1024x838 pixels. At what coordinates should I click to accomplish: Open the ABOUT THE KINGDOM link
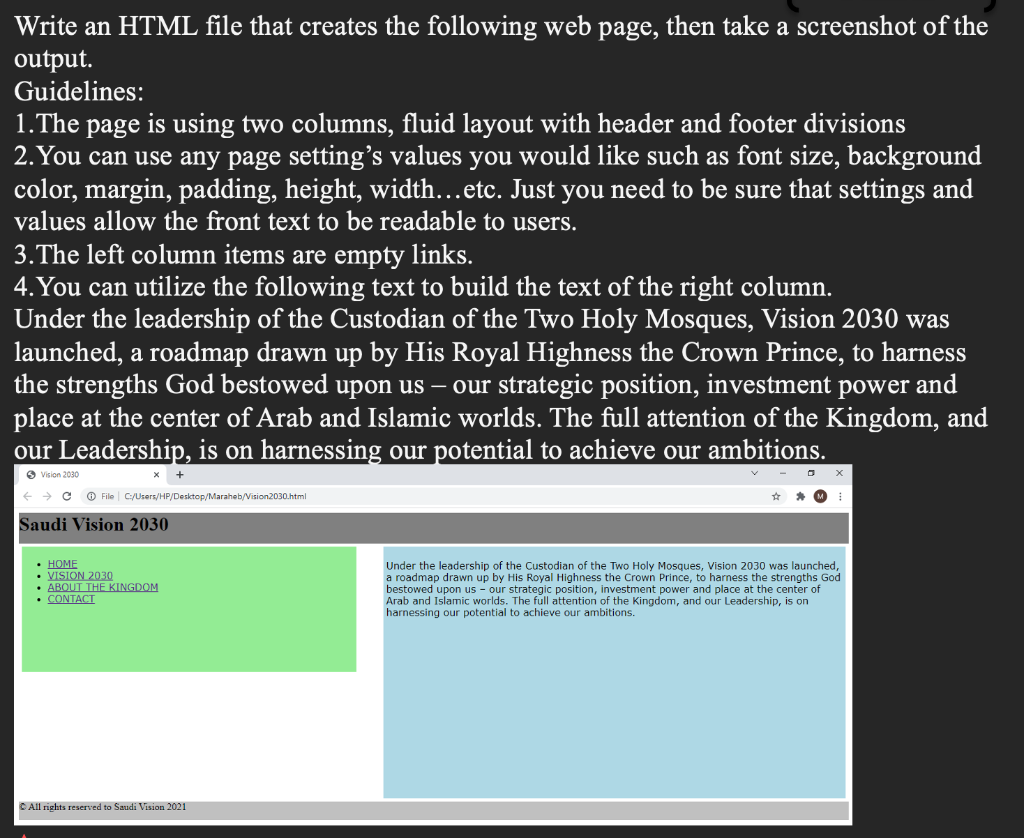coord(103,586)
